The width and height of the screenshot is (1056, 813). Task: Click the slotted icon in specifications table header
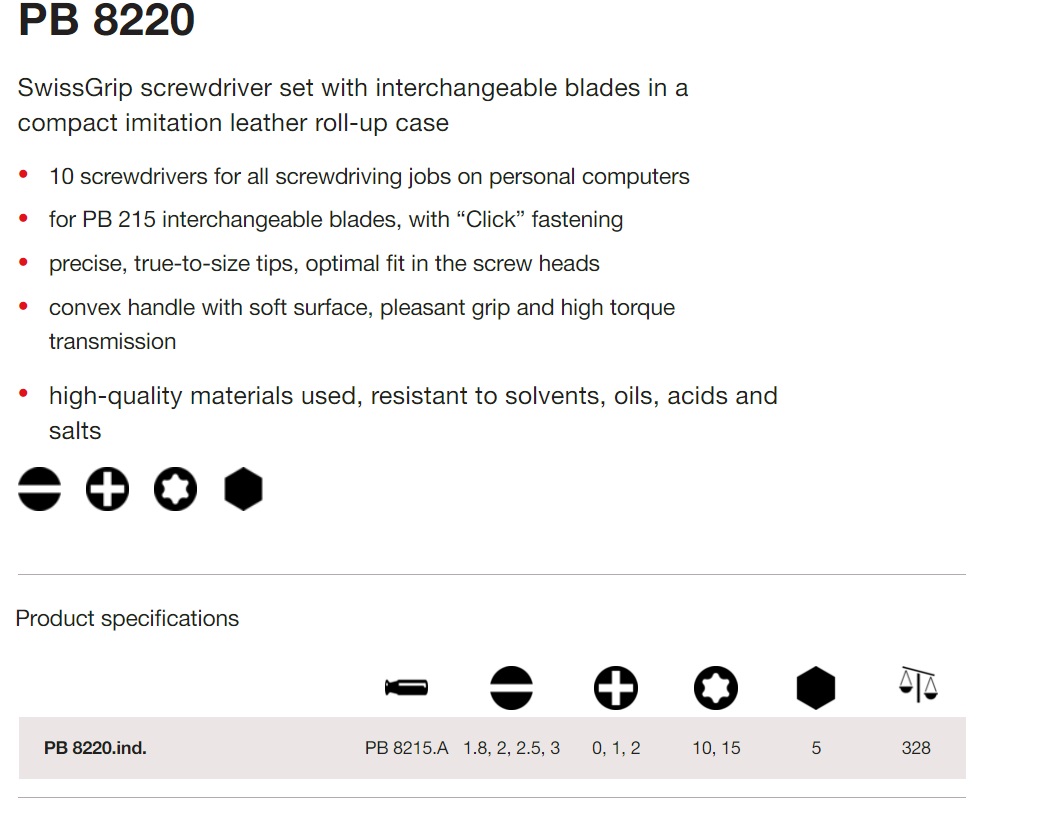click(x=511, y=688)
